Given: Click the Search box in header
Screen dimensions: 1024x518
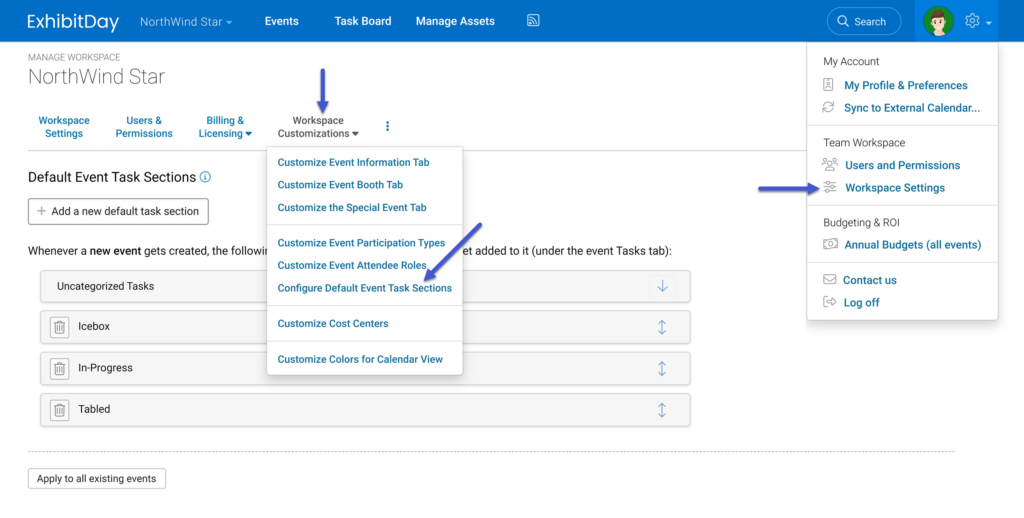Looking at the screenshot, I should click(863, 22).
